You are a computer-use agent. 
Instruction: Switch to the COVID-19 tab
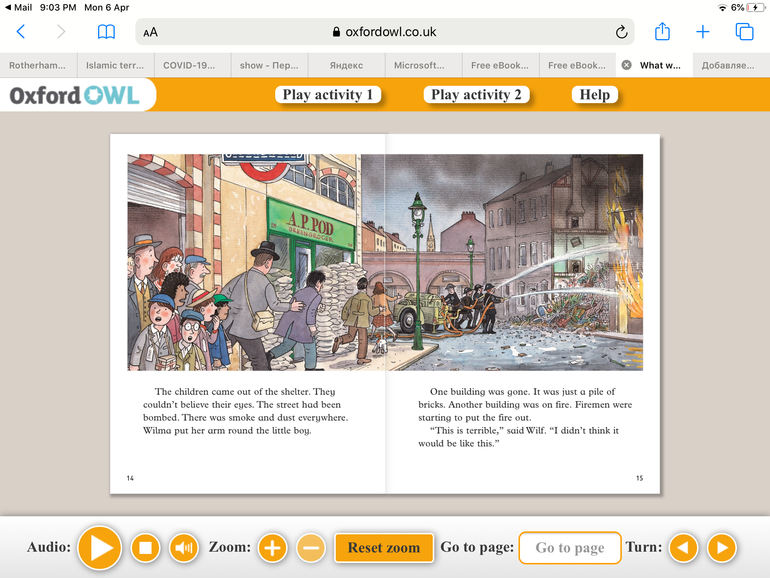(x=192, y=65)
